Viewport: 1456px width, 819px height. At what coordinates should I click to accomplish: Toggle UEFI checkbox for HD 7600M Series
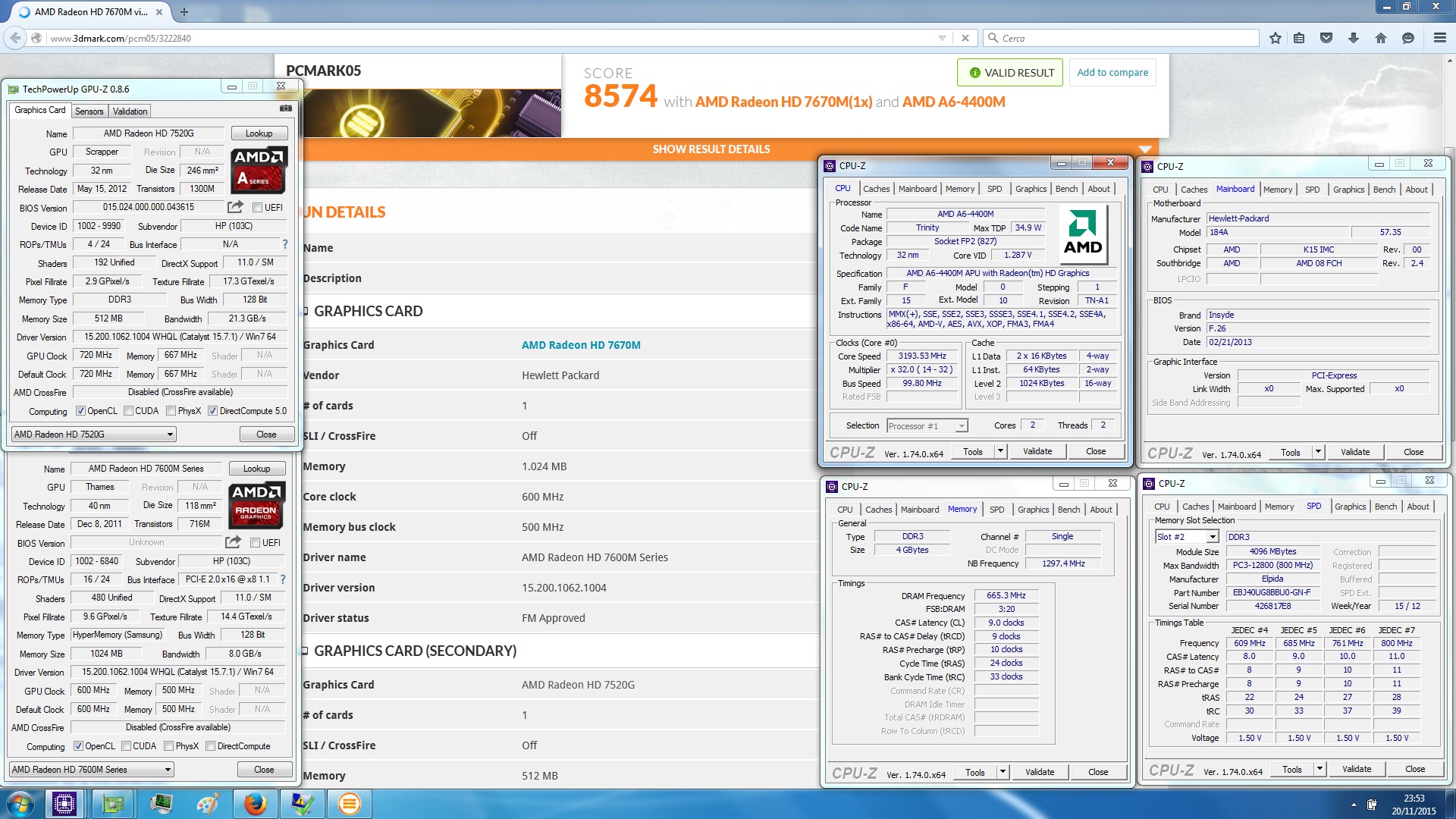[256, 543]
